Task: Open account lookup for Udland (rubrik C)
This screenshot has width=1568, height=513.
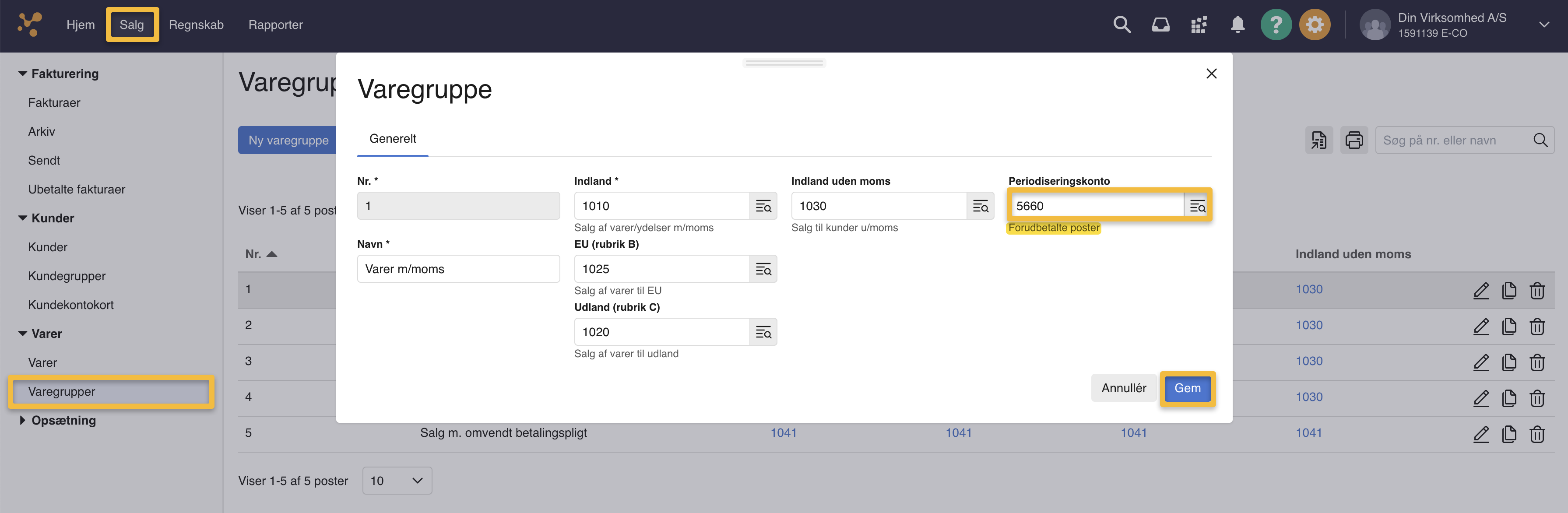Action: click(x=763, y=332)
